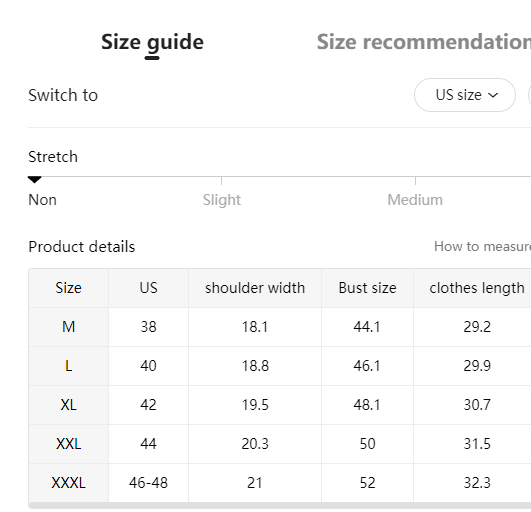Select the Non stretch level label

coord(42,200)
